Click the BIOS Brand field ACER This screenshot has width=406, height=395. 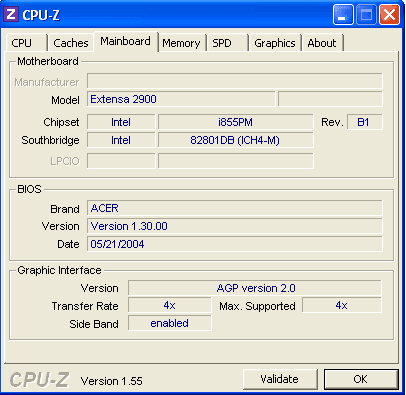click(235, 208)
